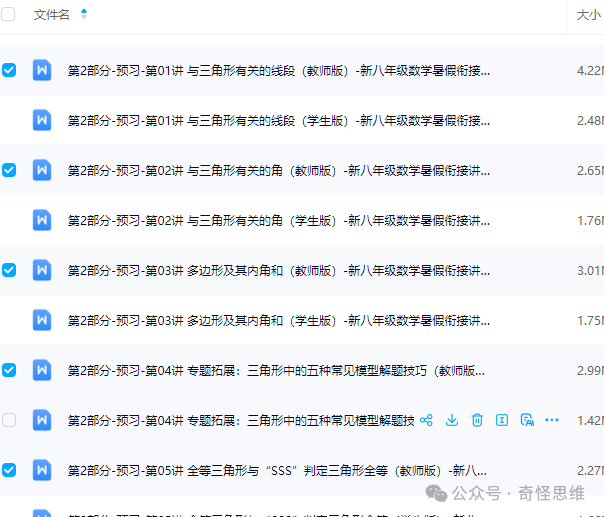
Task: Click the download icon on the hovered 第04讲 row
Action: click(x=452, y=420)
